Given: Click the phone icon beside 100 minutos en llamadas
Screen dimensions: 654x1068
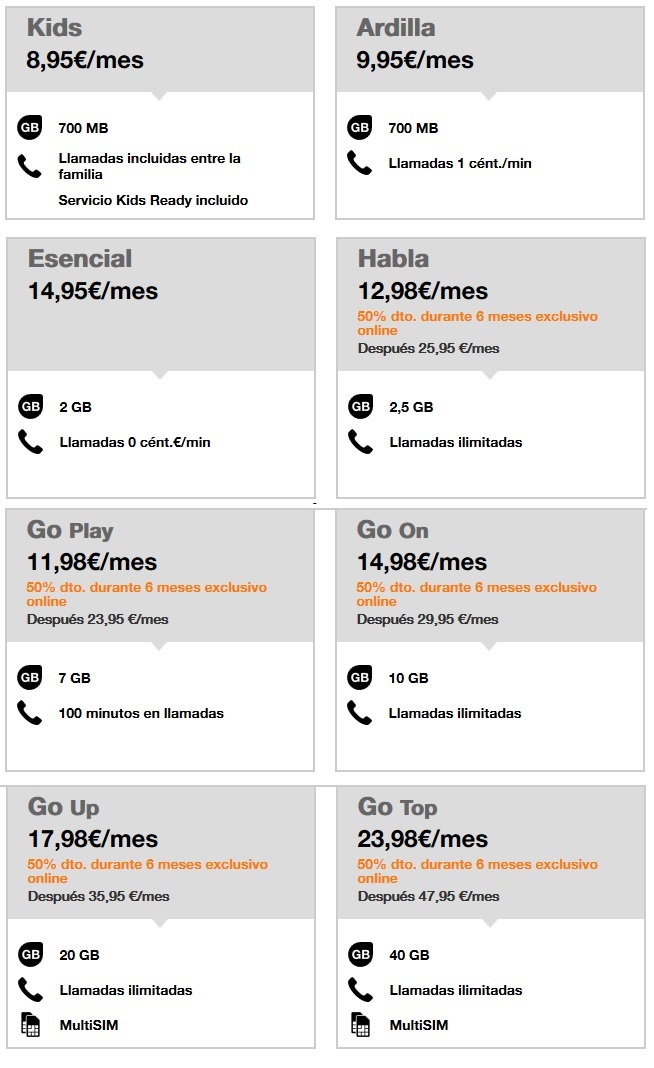Looking at the screenshot, I should 30,713.
